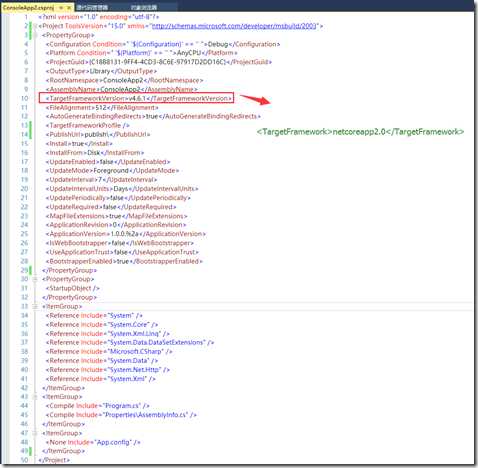Open the third document tab

click(144, 7)
